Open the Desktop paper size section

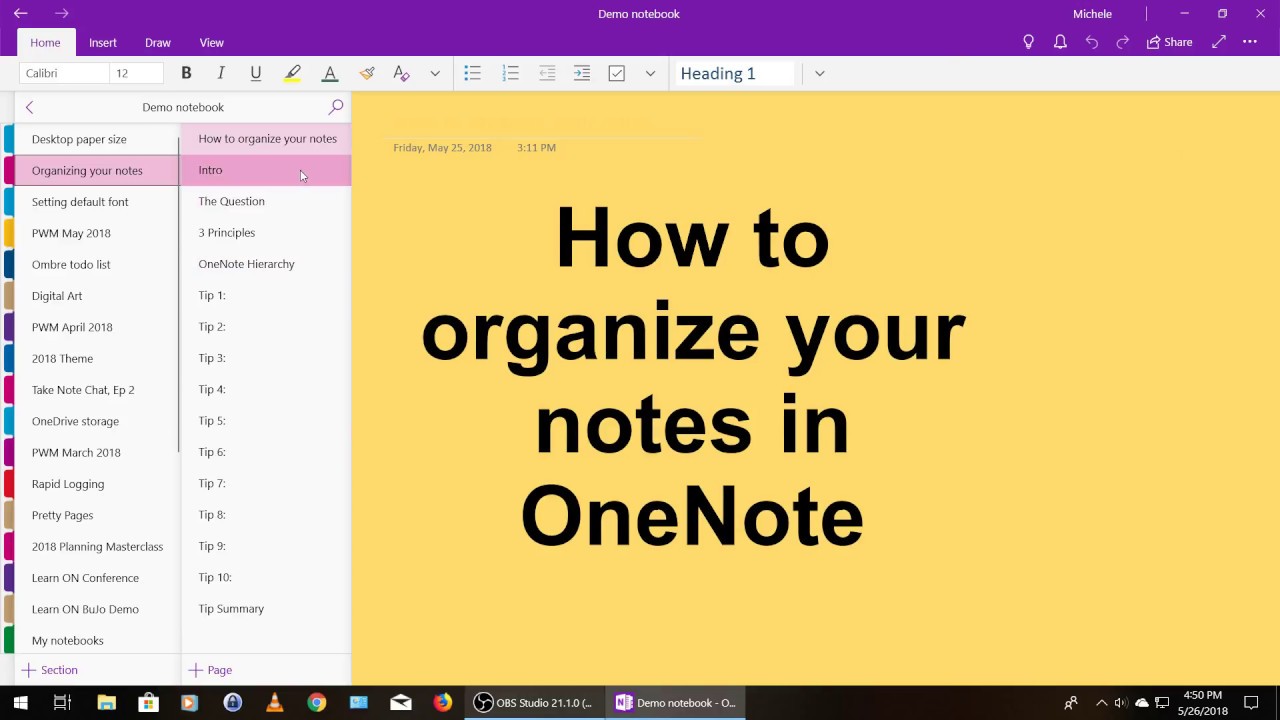(96, 139)
